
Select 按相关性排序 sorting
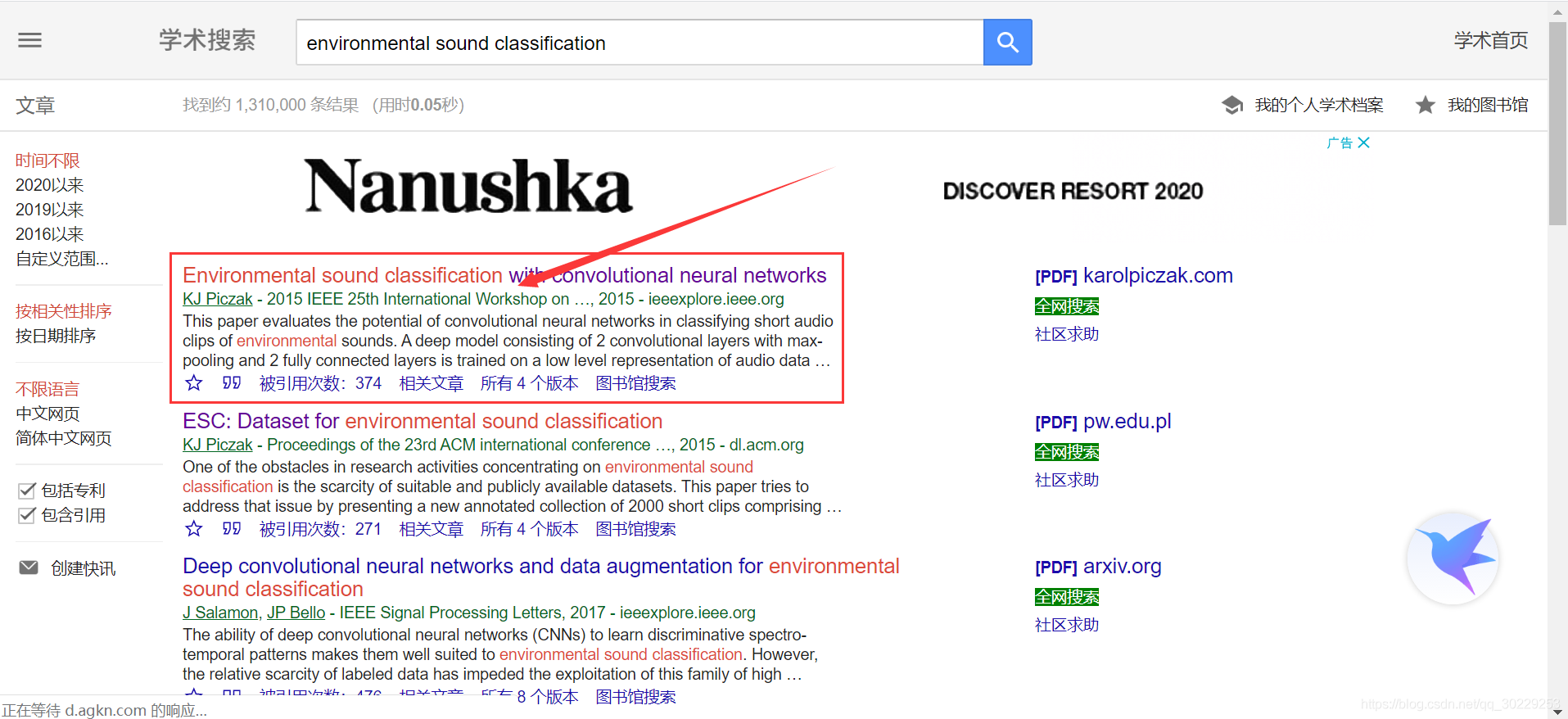point(64,311)
